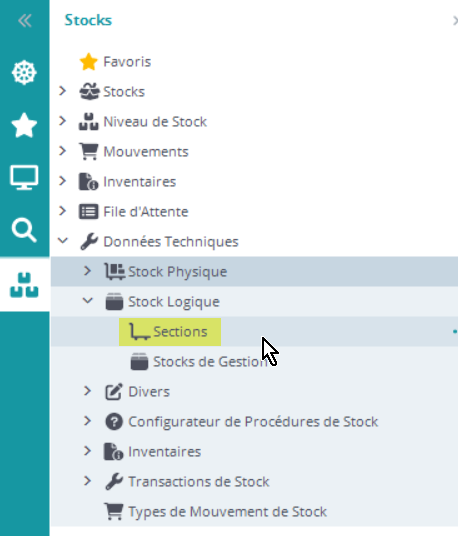Screen dimensions: 458x536
Task: Expand the Stocks tree node
Action: click(63, 91)
